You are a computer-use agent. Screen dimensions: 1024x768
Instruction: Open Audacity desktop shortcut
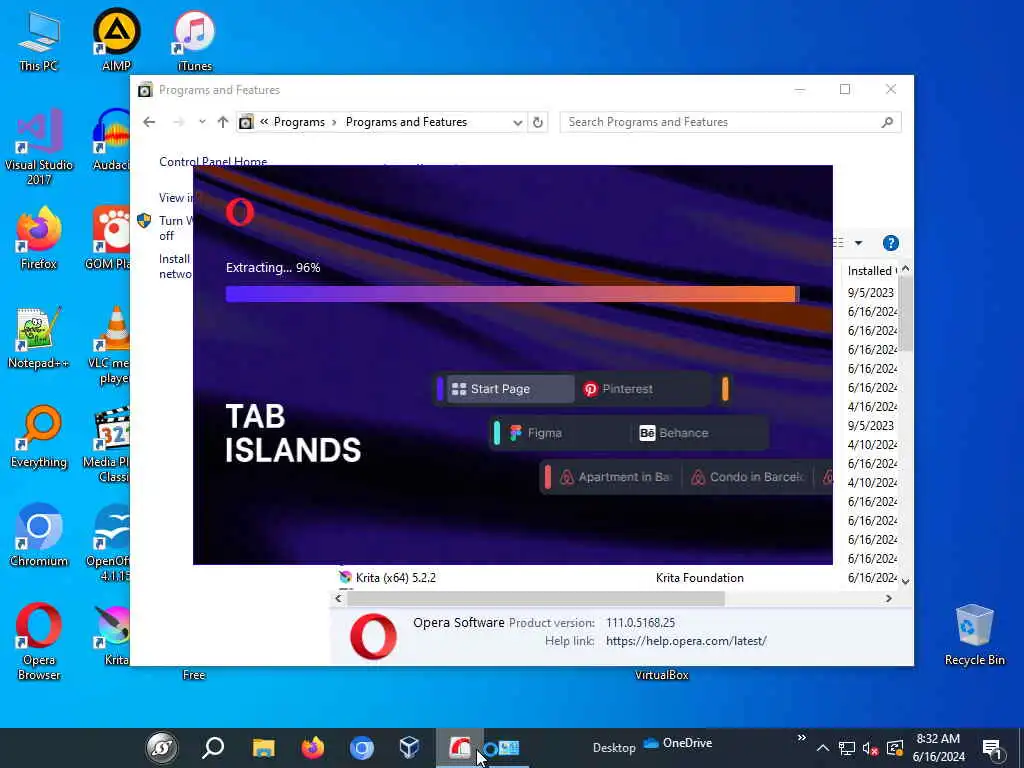(112, 140)
